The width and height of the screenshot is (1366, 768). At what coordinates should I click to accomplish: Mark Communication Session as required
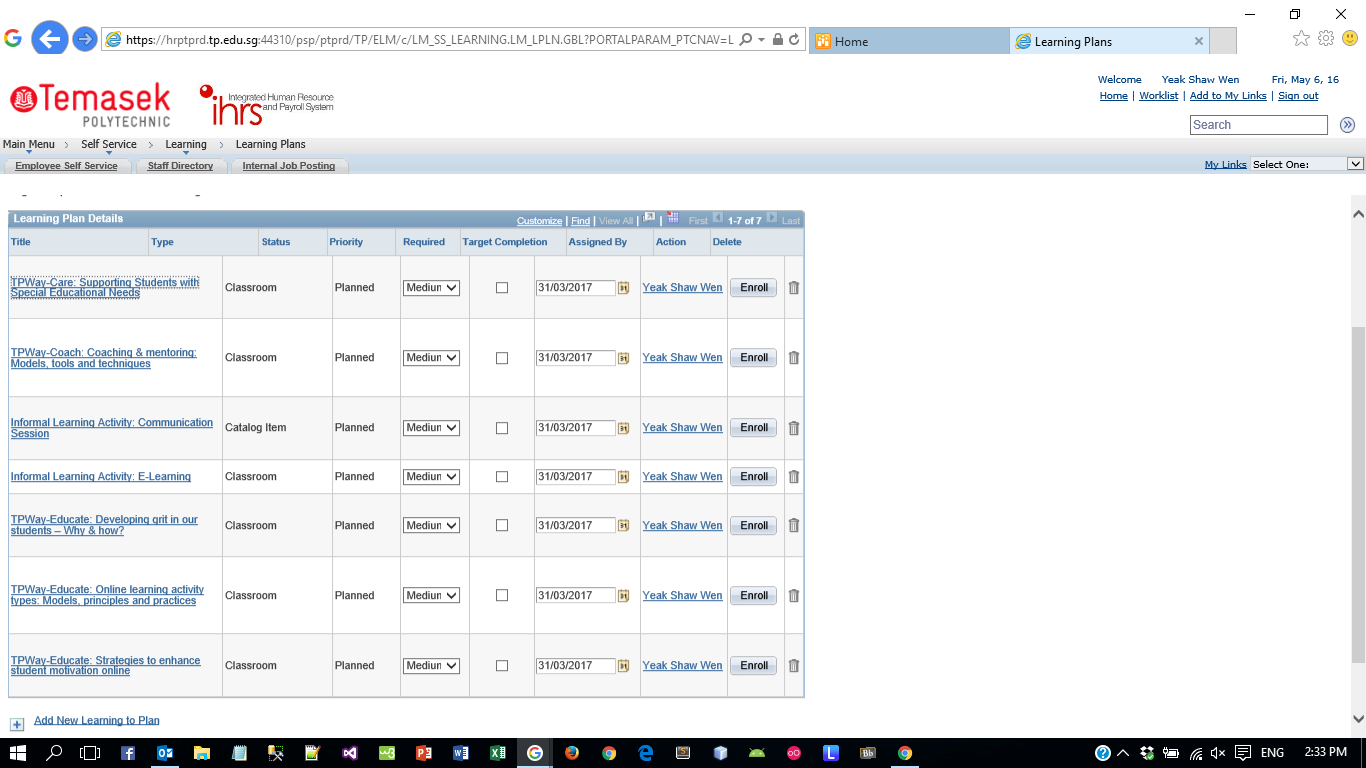point(502,428)
